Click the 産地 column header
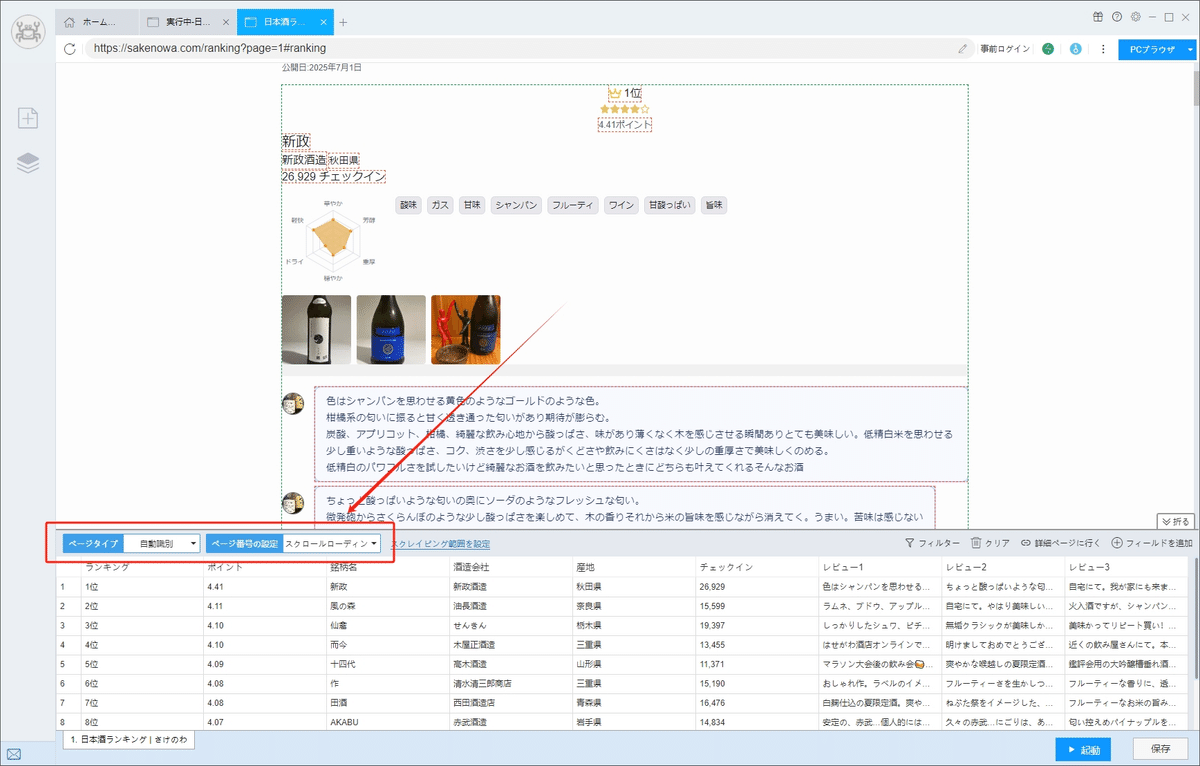 (634, 567)
